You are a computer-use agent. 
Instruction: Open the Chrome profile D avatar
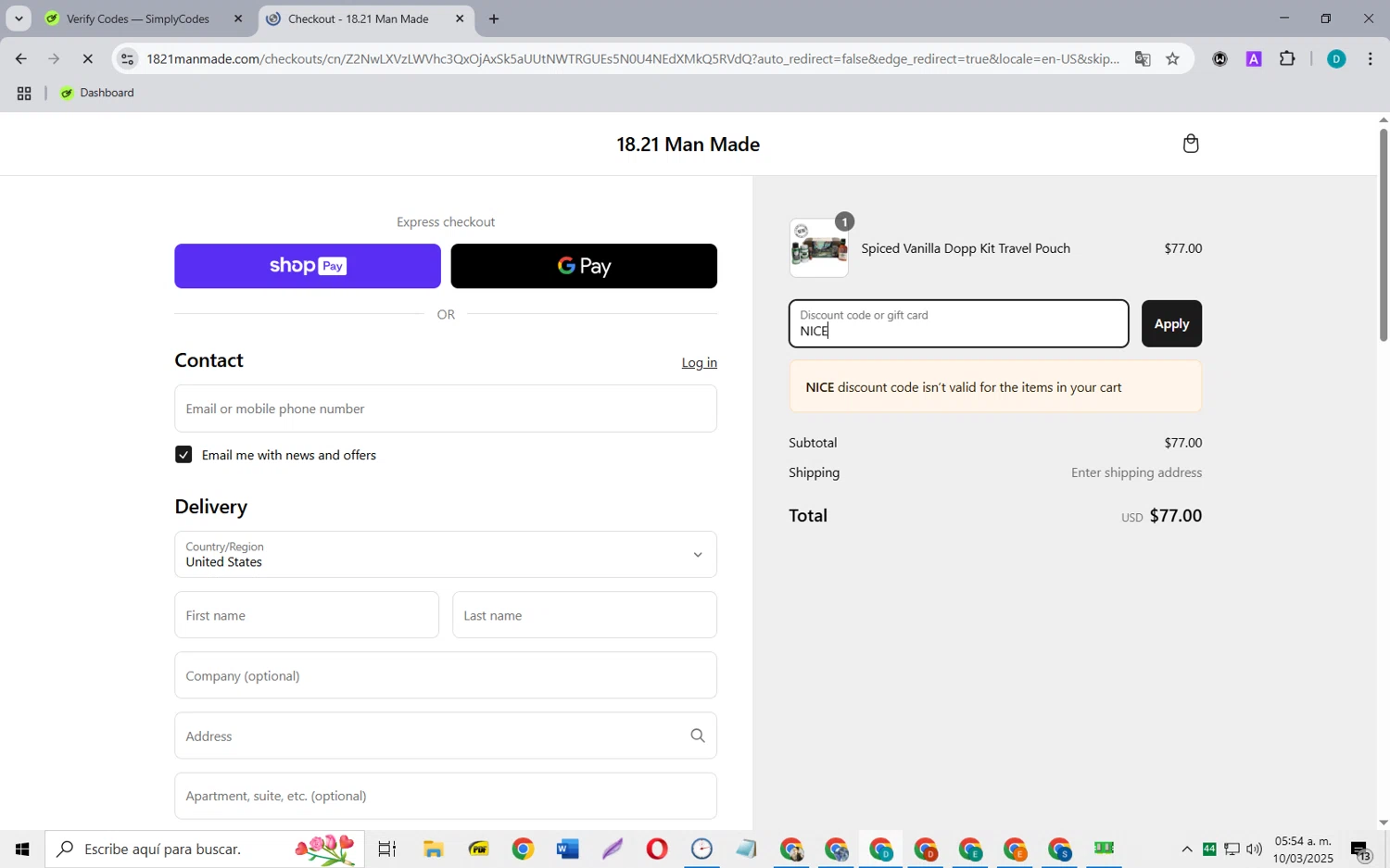(x=1336, y=59)
